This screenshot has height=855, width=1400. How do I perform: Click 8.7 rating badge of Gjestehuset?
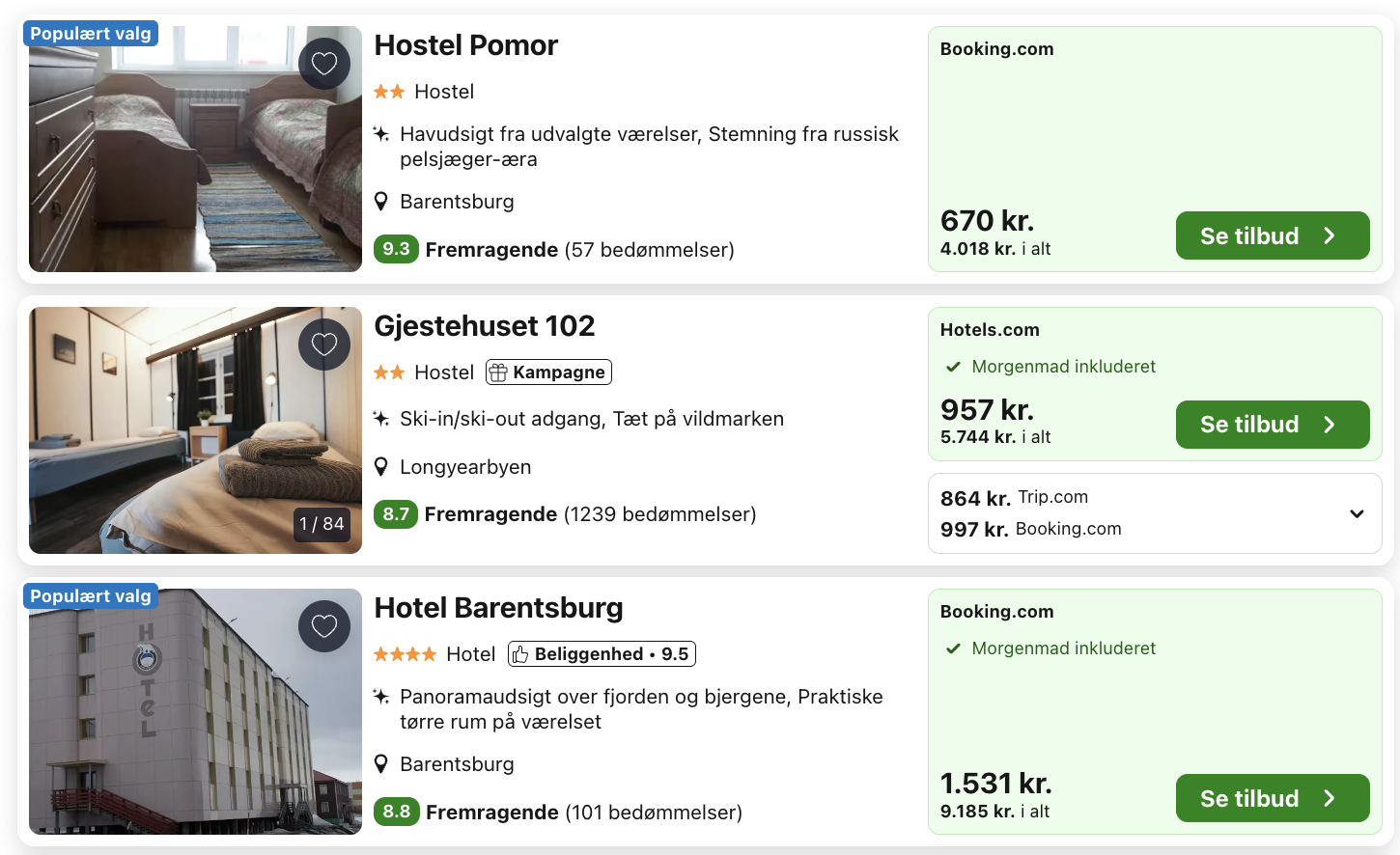(396, 514)
